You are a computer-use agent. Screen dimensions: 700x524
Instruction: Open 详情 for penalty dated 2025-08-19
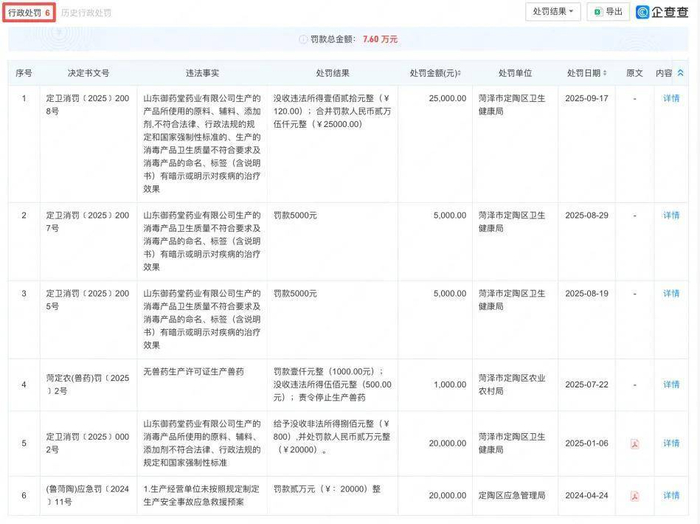click(671, 293)
